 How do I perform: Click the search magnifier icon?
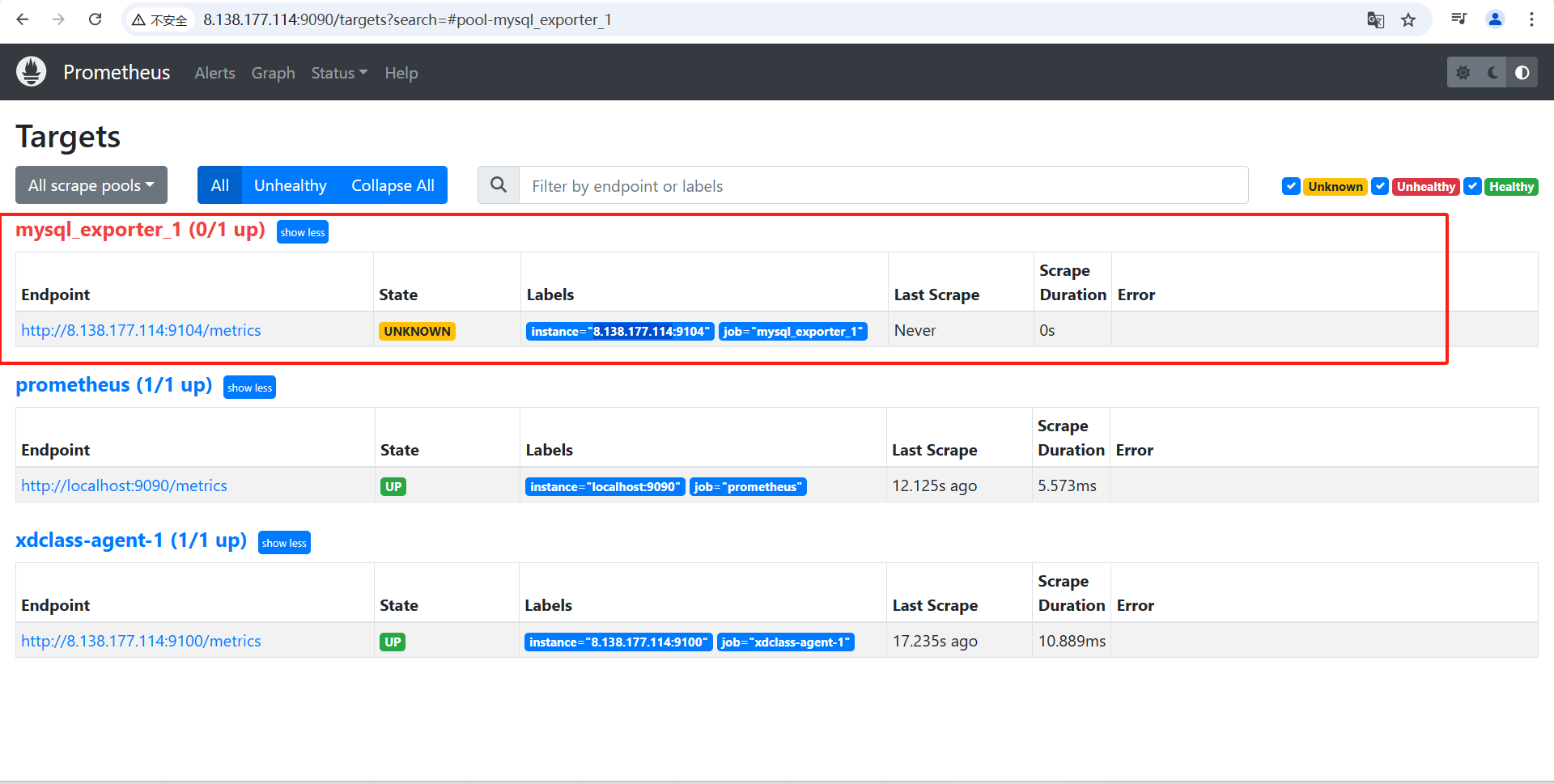pos(499,185)
